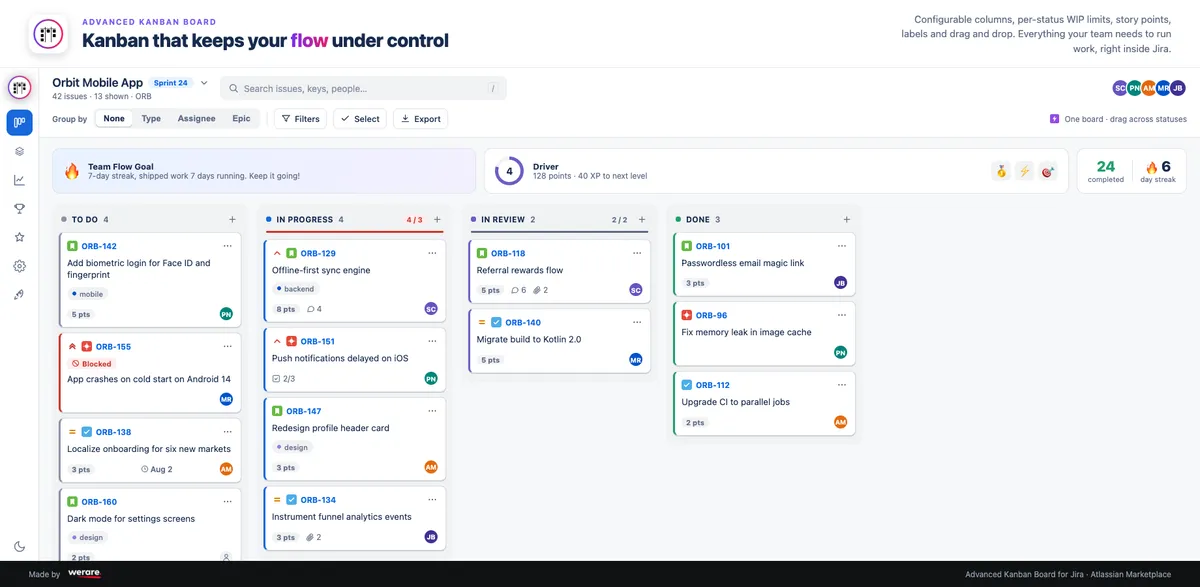Click the MR assignee avatar on ORB-155
Viewport: 1200px width, 587px height.
pyautogui.click(x=226, y=399)
